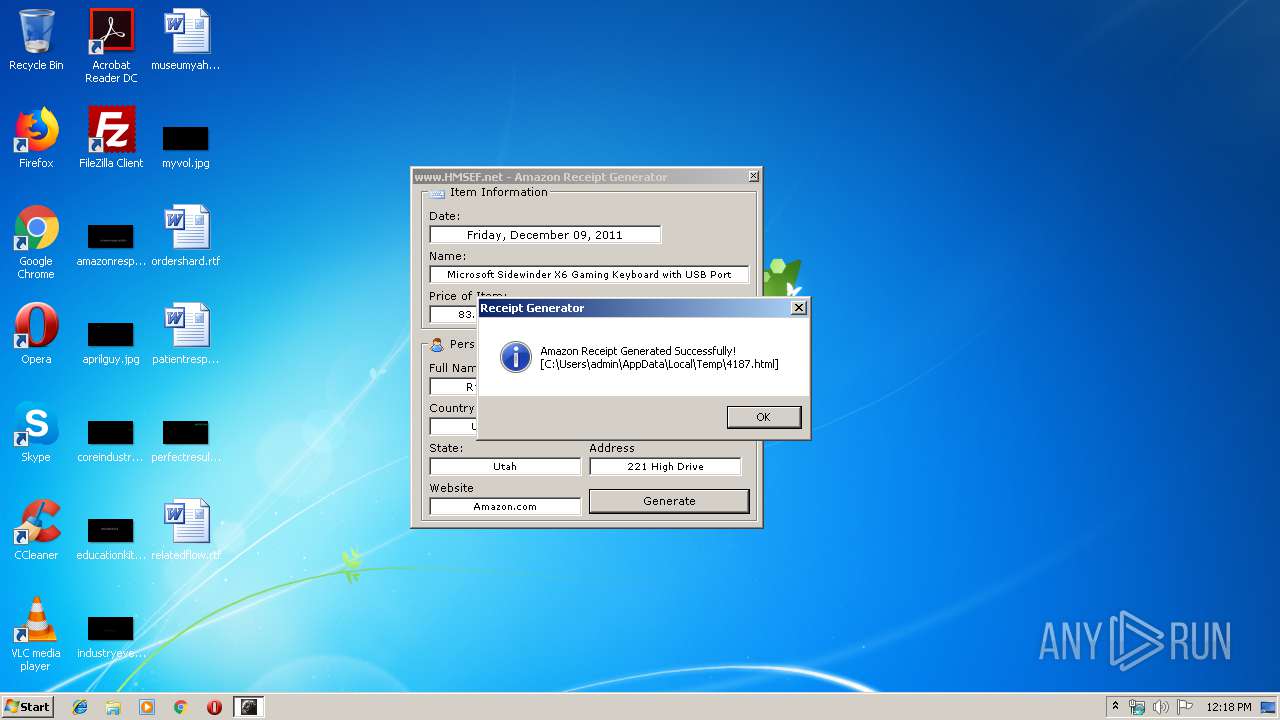Click OK in the Receipt Generator dialog
Image resolution: width=1280 pixels, height=720 pixels.
click(x=764, y=417)
